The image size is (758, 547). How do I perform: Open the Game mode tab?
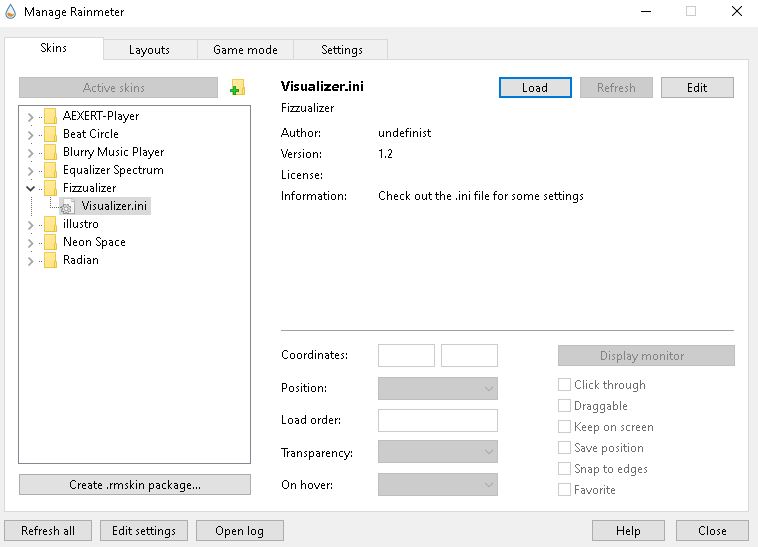click(245, 50)
